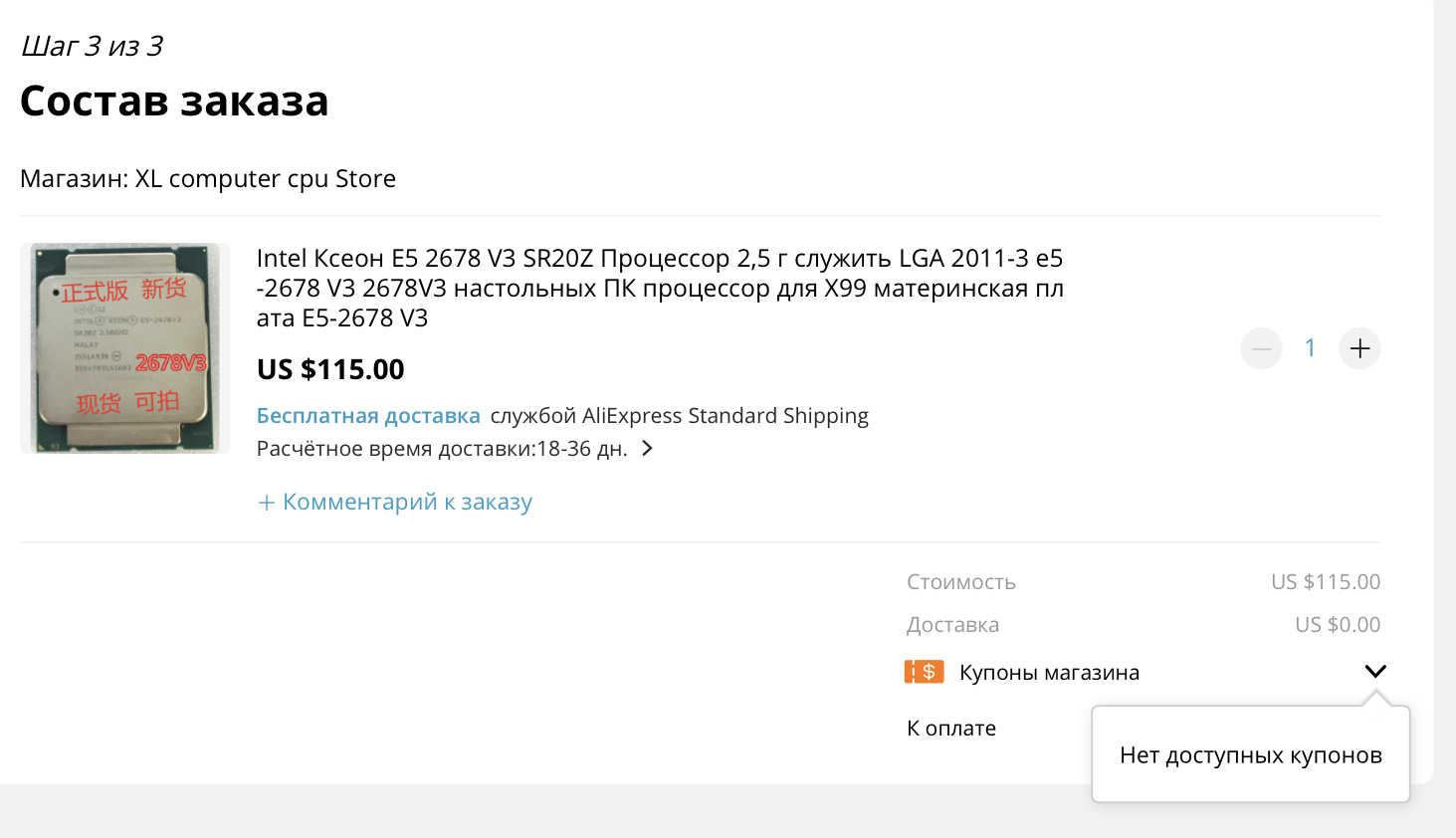The height and width of the screenshot is (838, 1456).
Task: Click the estimated delivery time 18-36 дн. text
Action: [x=582, y=449]
